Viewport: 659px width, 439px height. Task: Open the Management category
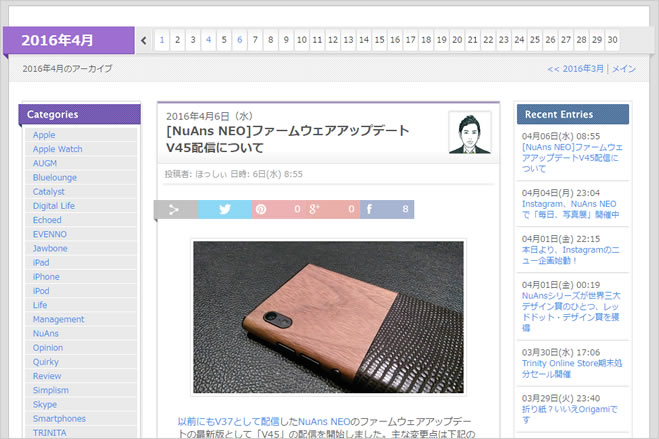pos(58,320)
